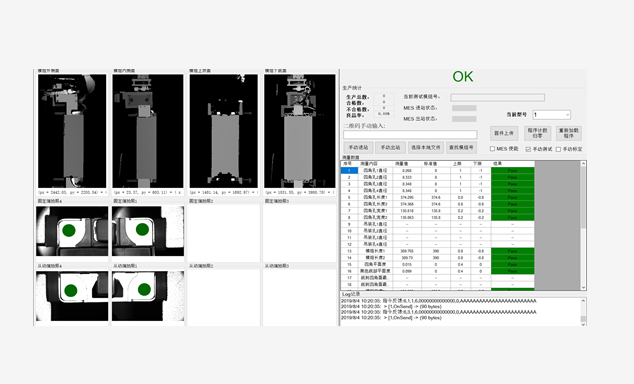Click the 重新加载程序 reload button
This screenshot has width=634, height=384.
click(x=568, y=133)
